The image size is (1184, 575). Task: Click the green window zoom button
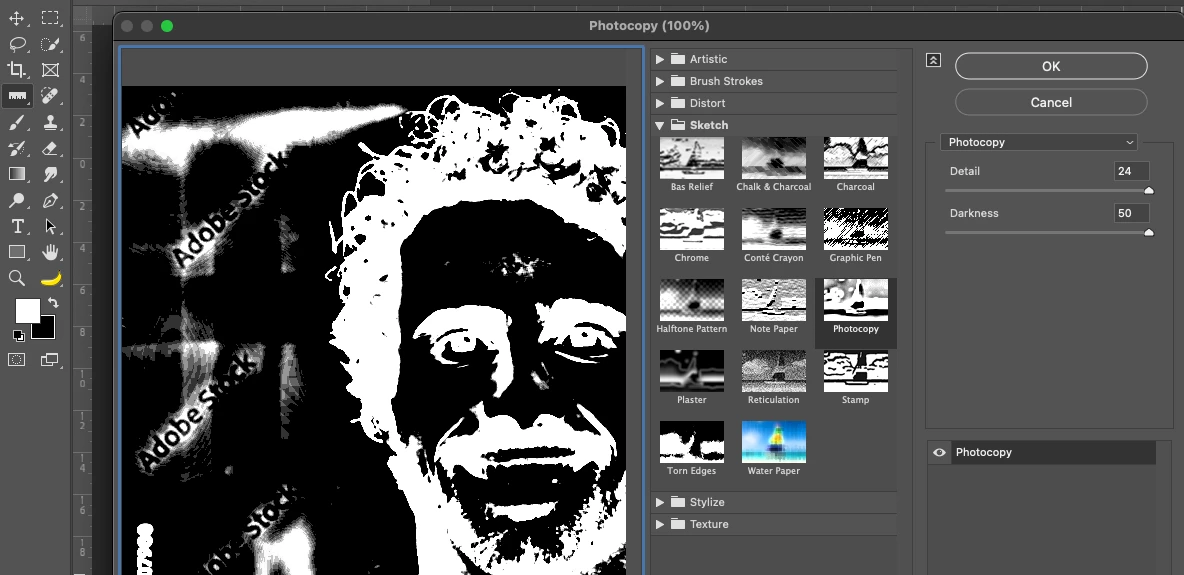tap(167, 26)
